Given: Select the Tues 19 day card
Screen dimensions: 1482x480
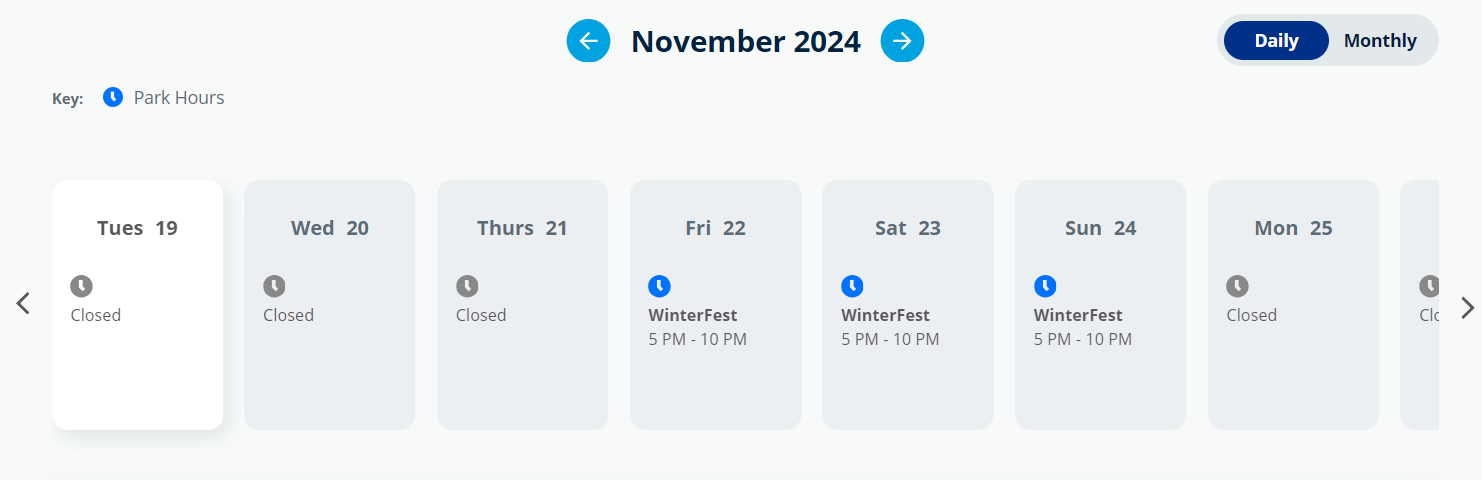Looking at the screenshot, I should 138,305.
